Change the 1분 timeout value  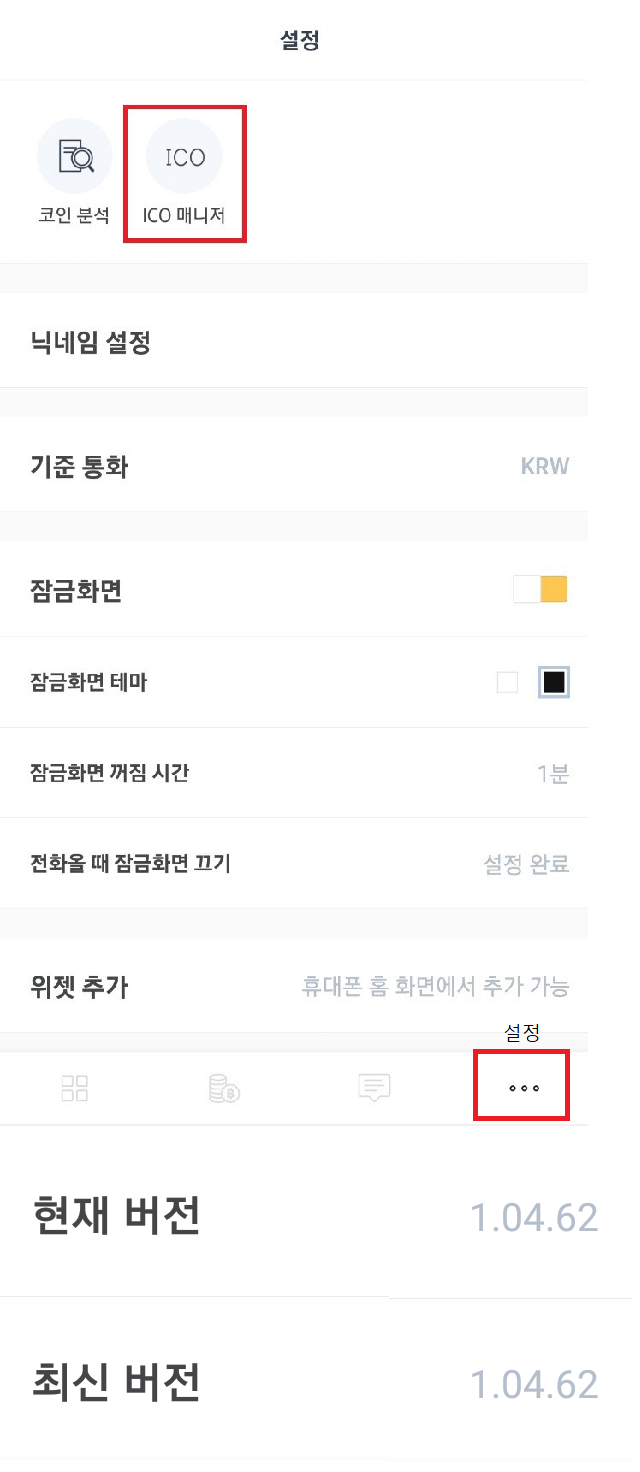pos(552,774)
